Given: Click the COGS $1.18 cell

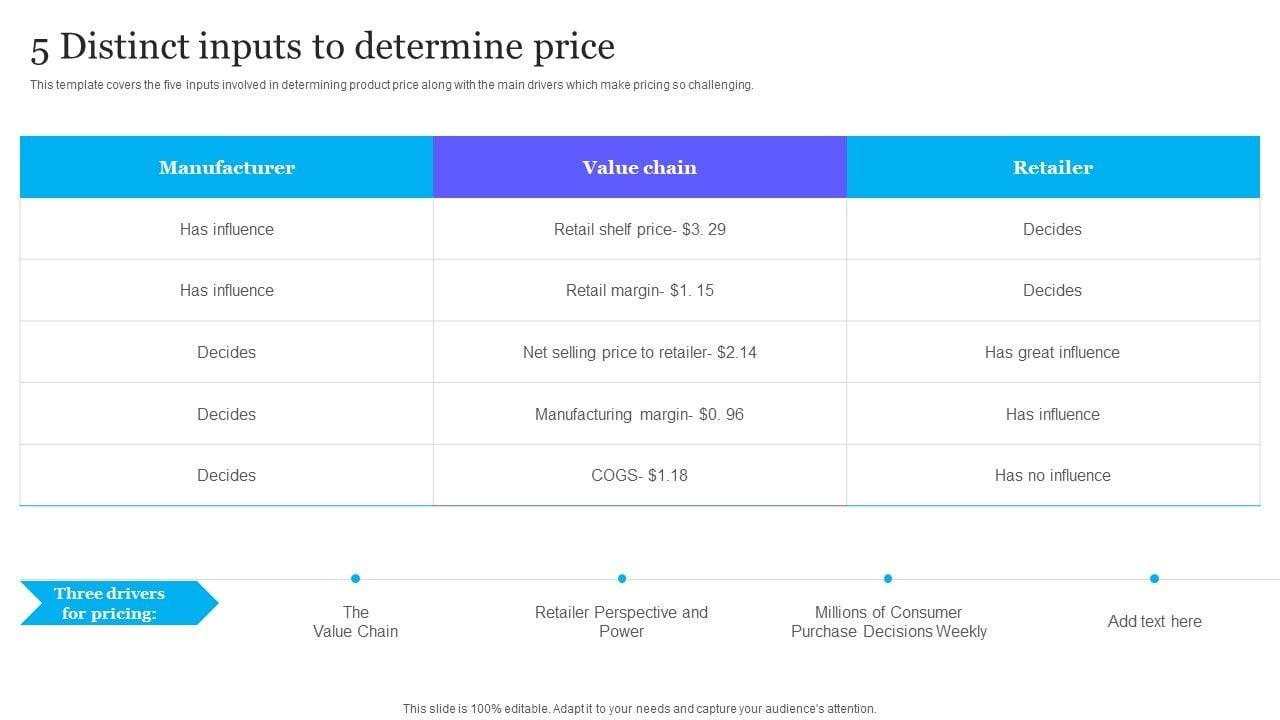Looking at the screenshot, I should [640, 475].
